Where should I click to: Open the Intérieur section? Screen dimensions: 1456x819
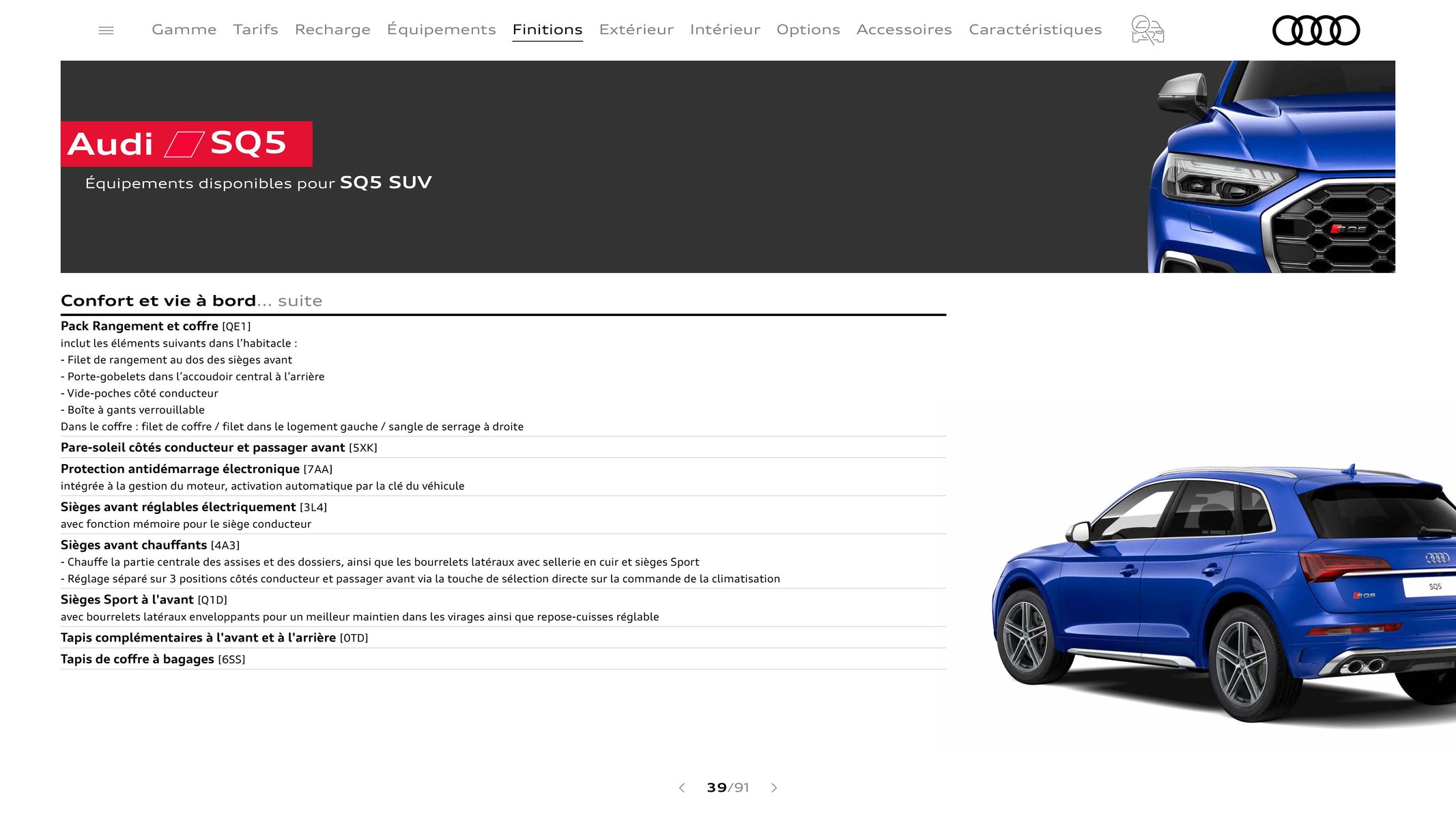[x=725, y=29]
